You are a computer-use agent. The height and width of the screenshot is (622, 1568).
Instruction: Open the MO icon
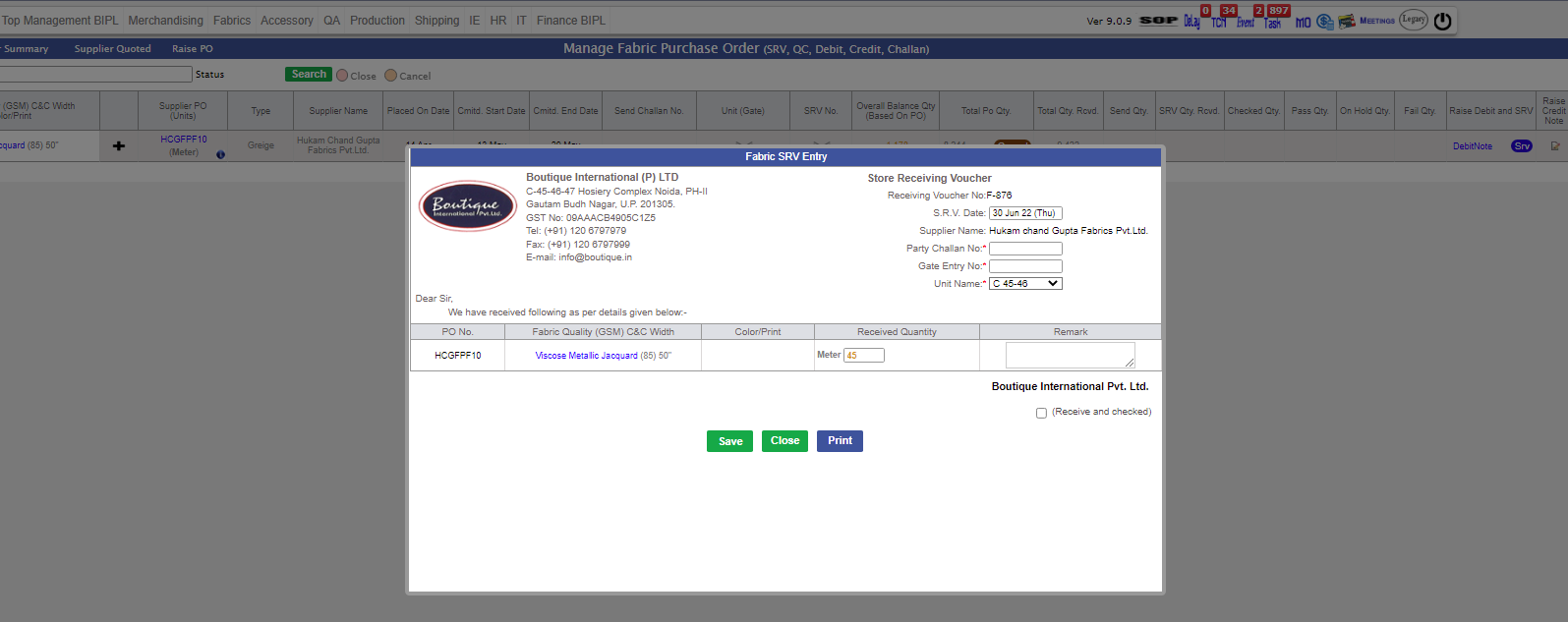pyautogui.click(x=1304, y=22)
